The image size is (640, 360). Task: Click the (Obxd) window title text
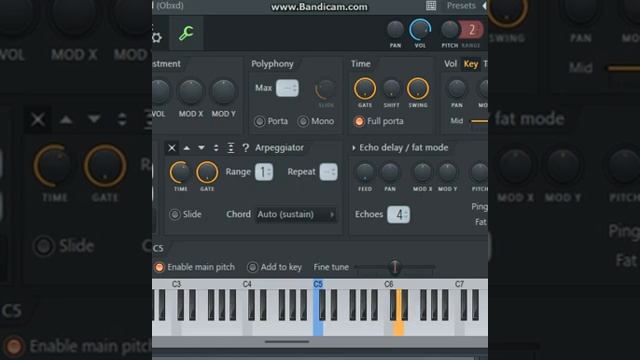pyautogui.click(x=169, y=6)
